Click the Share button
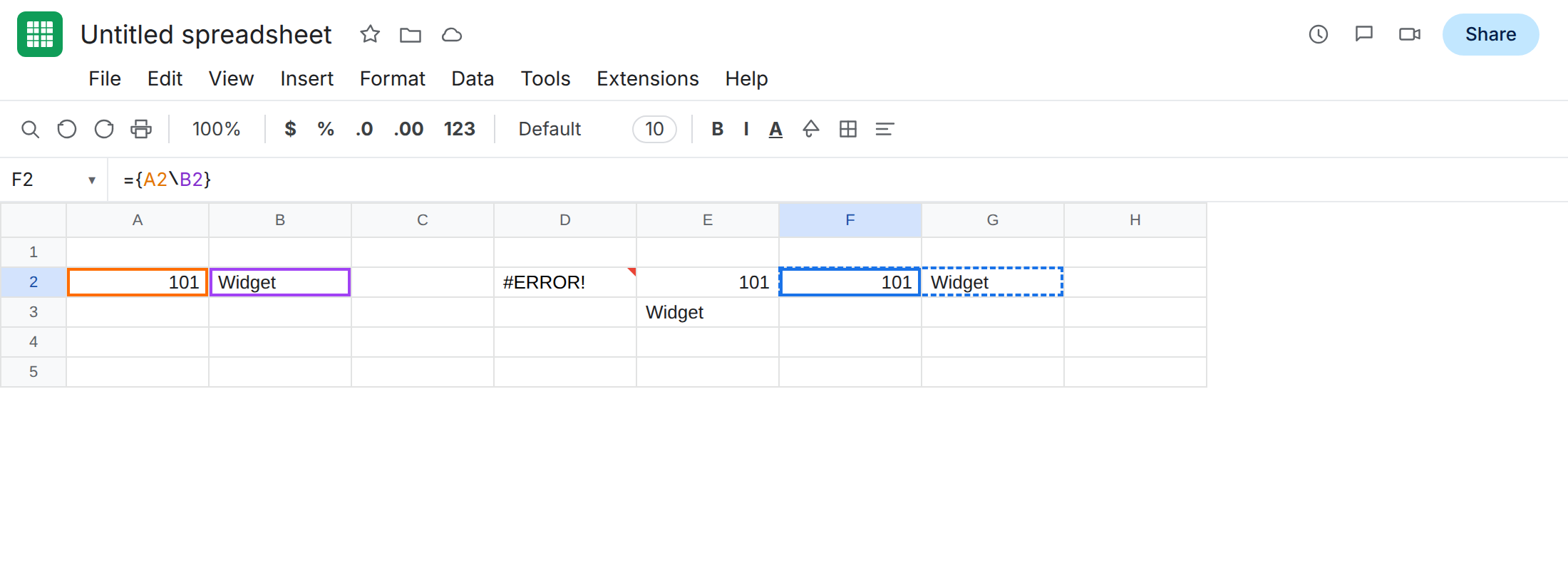 (1490, 34)
